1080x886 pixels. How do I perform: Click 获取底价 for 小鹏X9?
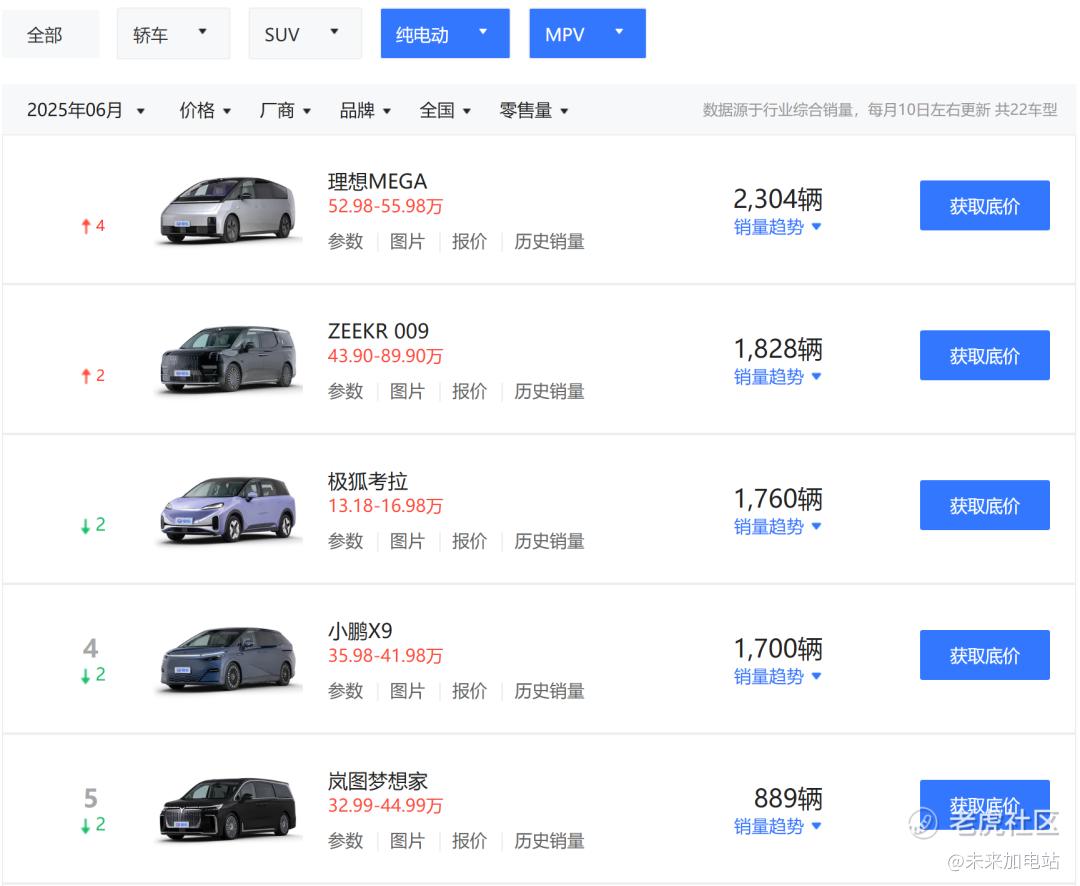[x=984, y=655]
